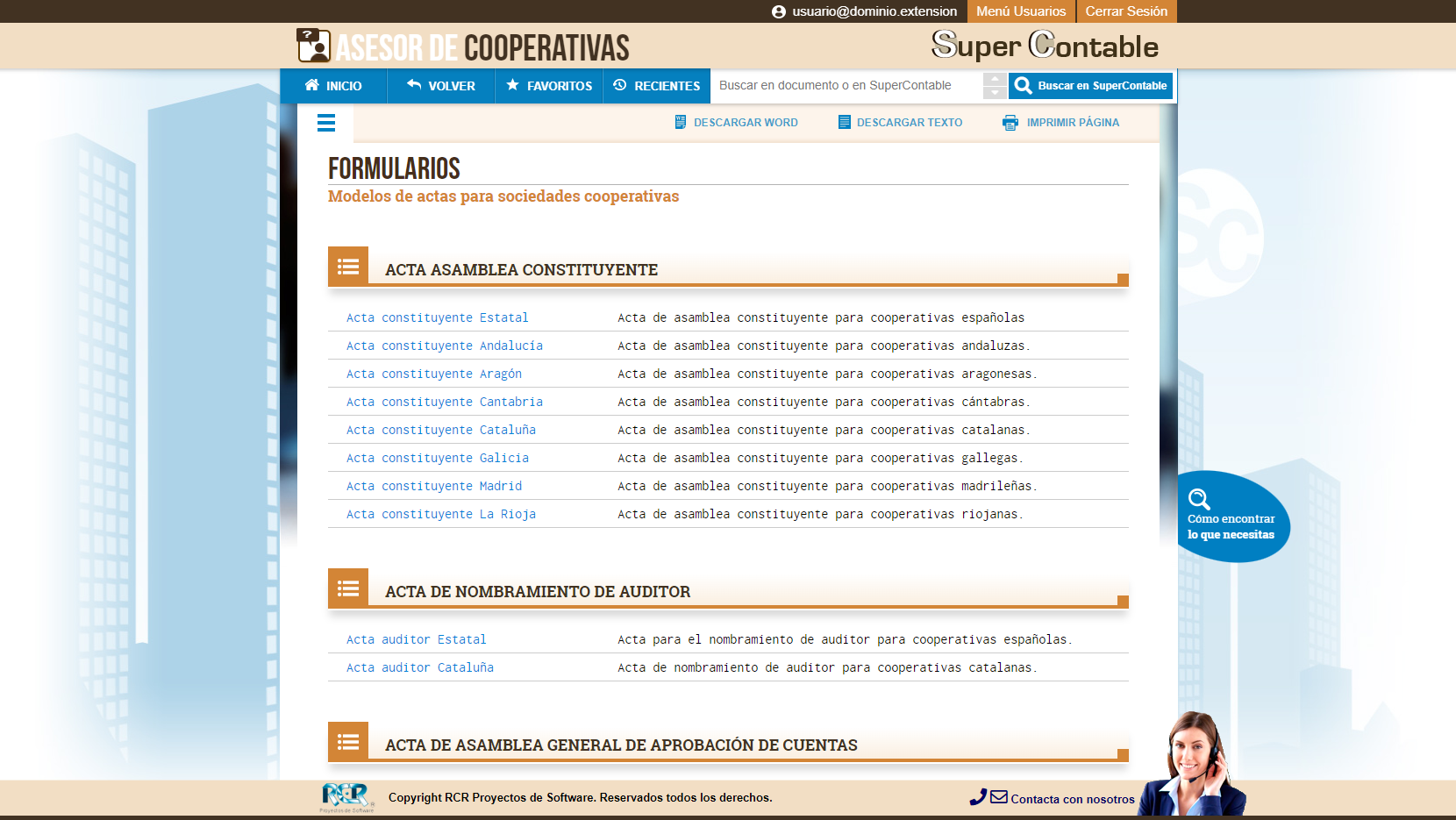Image resolution: width=1456 pixels, height=820 pixels.
Task: Open FAVORITOS
Action: (549, 86)
